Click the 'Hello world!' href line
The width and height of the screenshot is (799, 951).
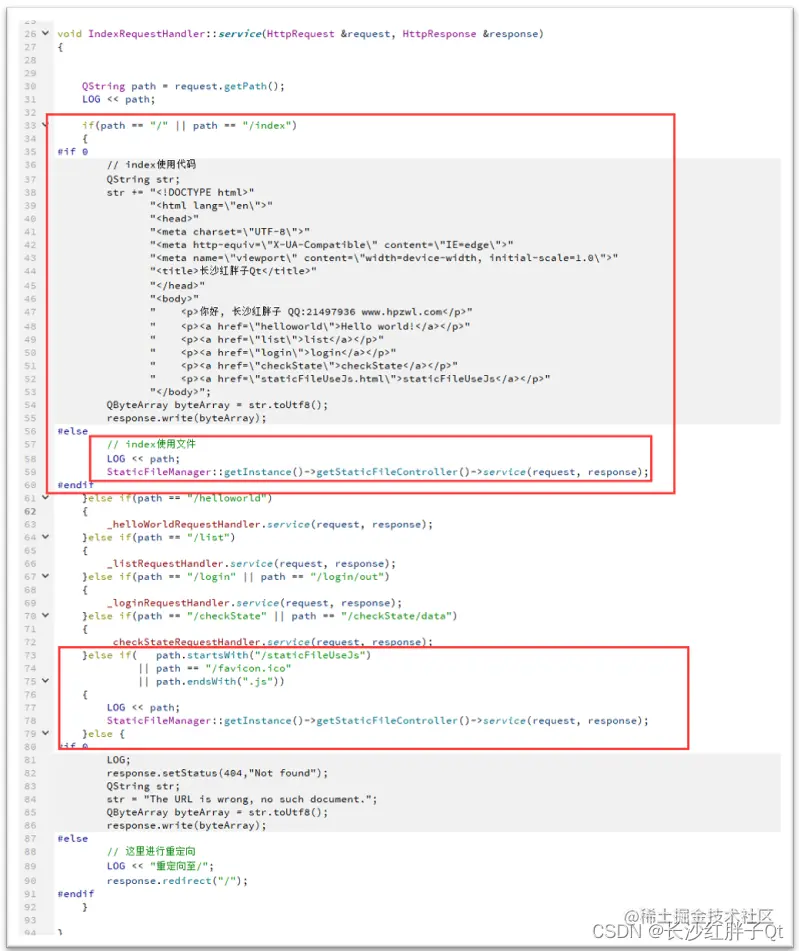click(310, 326)
